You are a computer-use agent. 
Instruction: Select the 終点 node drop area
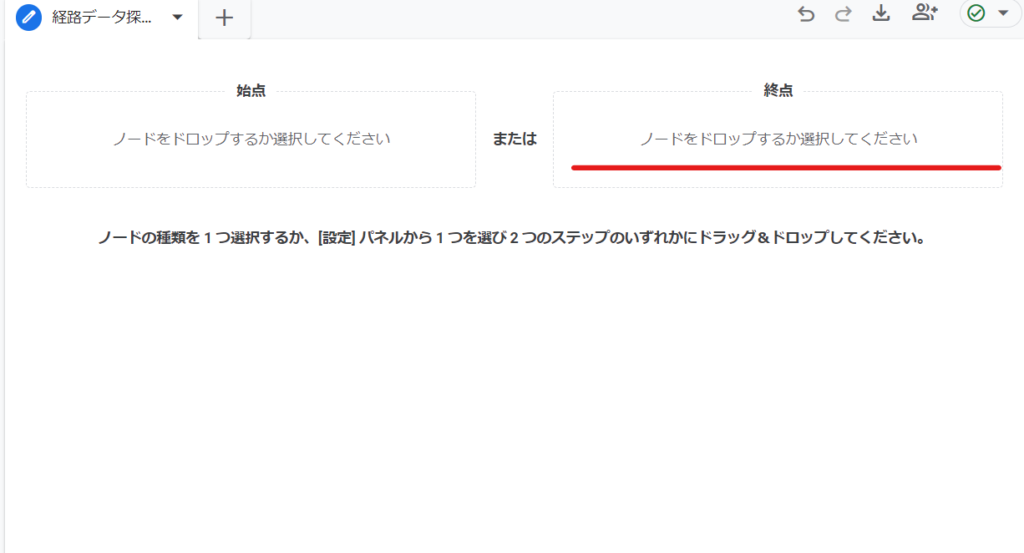(778, 139)
